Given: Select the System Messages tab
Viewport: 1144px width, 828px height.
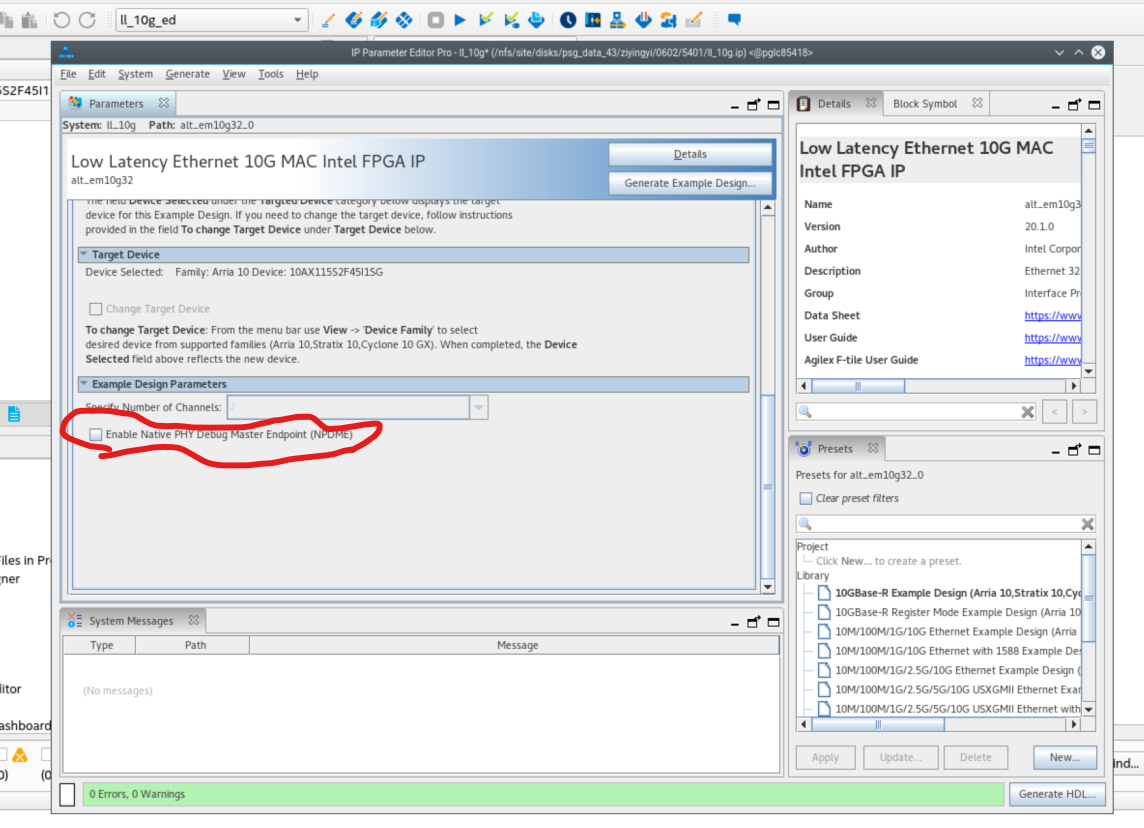Looking at the screenshot, I should [x=131, y=621].
